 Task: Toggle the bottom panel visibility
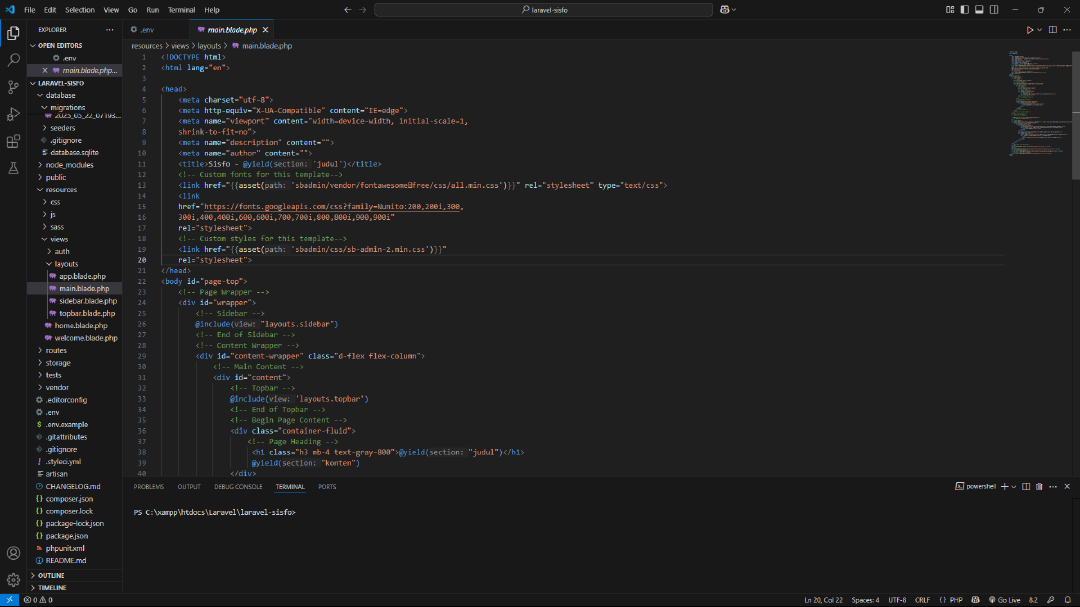point(978,9)
